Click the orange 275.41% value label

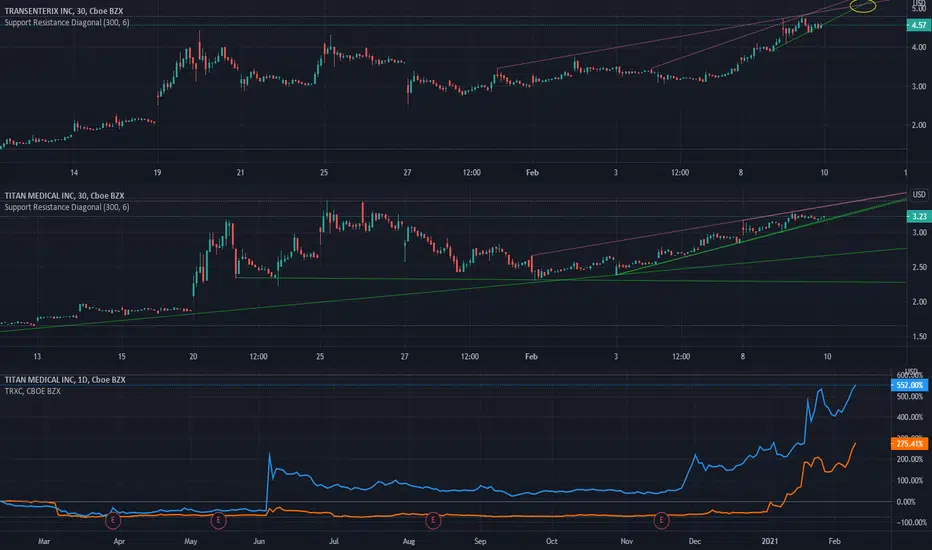click(909, 444)
